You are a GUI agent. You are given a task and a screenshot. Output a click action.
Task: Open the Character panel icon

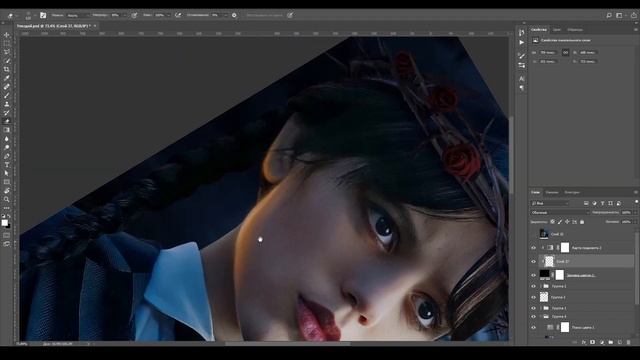coord(522,78)
